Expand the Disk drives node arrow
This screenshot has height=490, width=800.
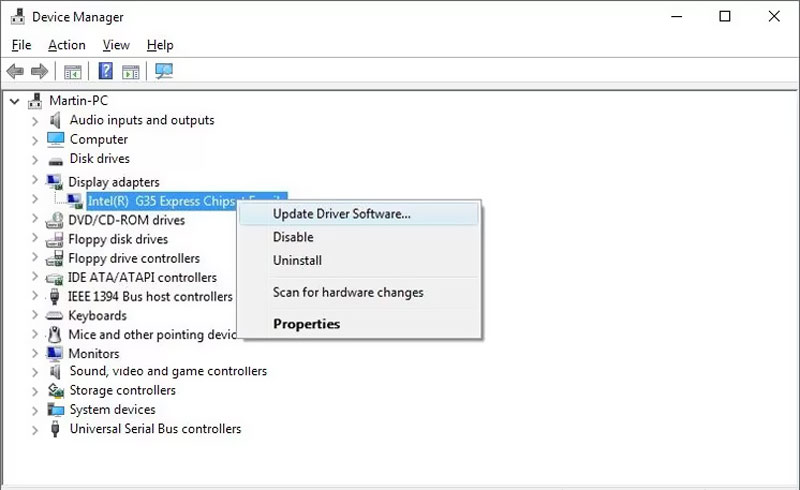tap(35, 160)
